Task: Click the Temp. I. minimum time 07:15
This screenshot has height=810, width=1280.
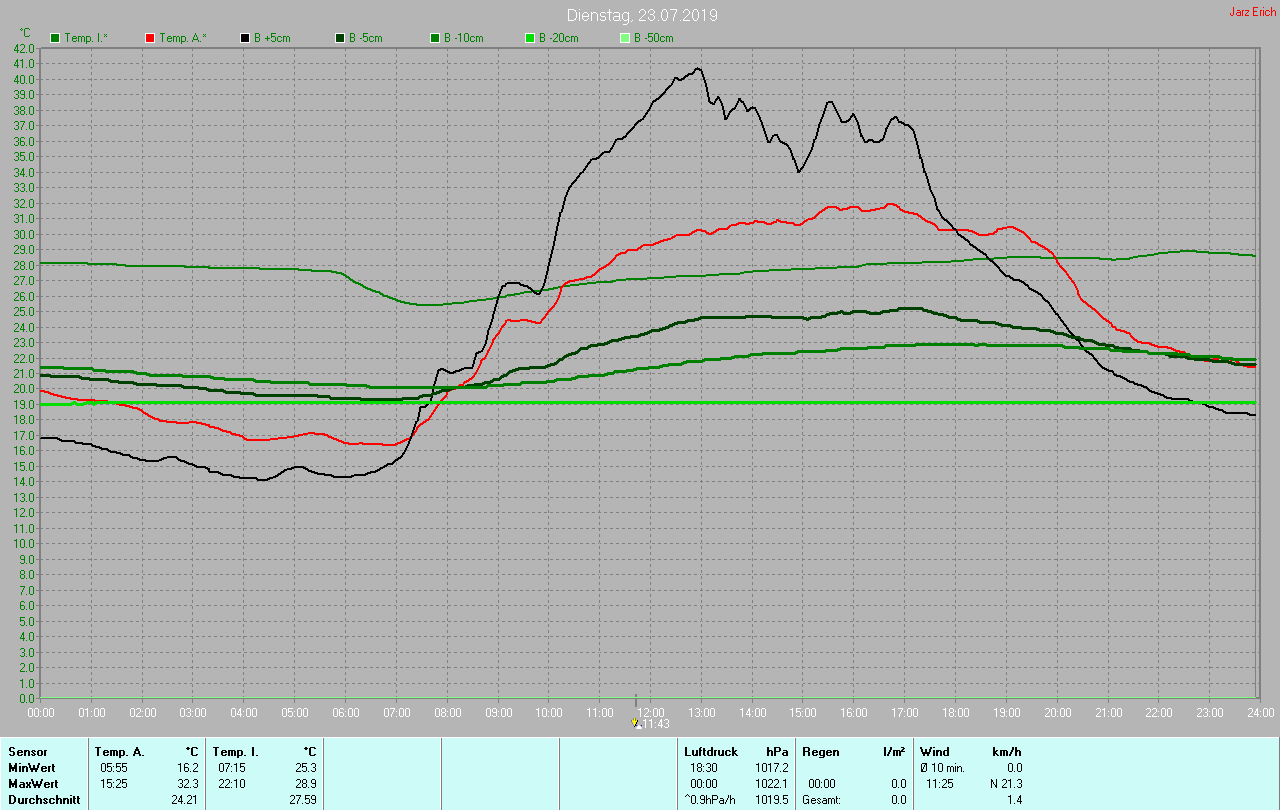Action: click(x=232, y=768)
